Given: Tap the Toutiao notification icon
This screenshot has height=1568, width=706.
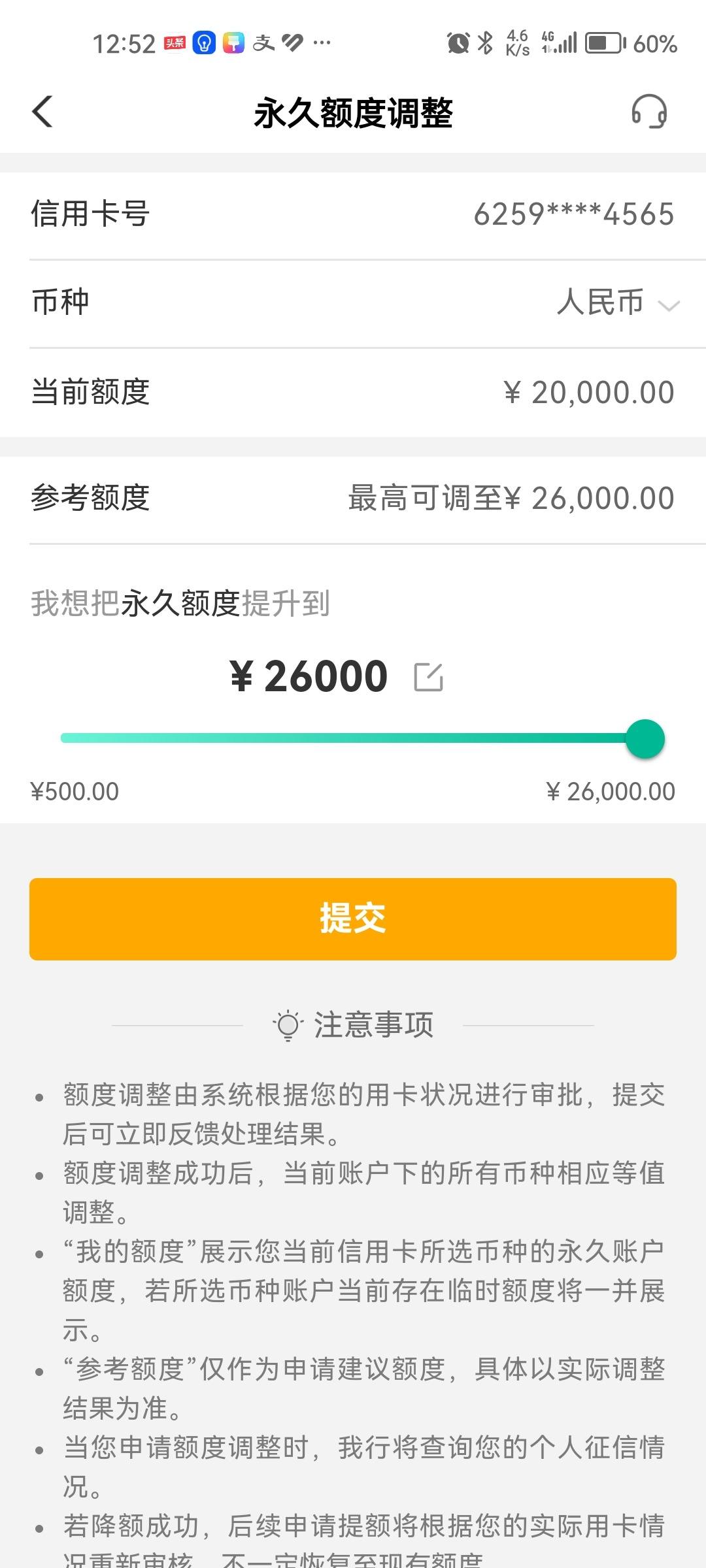Looking at the screenshot, I should [x=175, y=44].
